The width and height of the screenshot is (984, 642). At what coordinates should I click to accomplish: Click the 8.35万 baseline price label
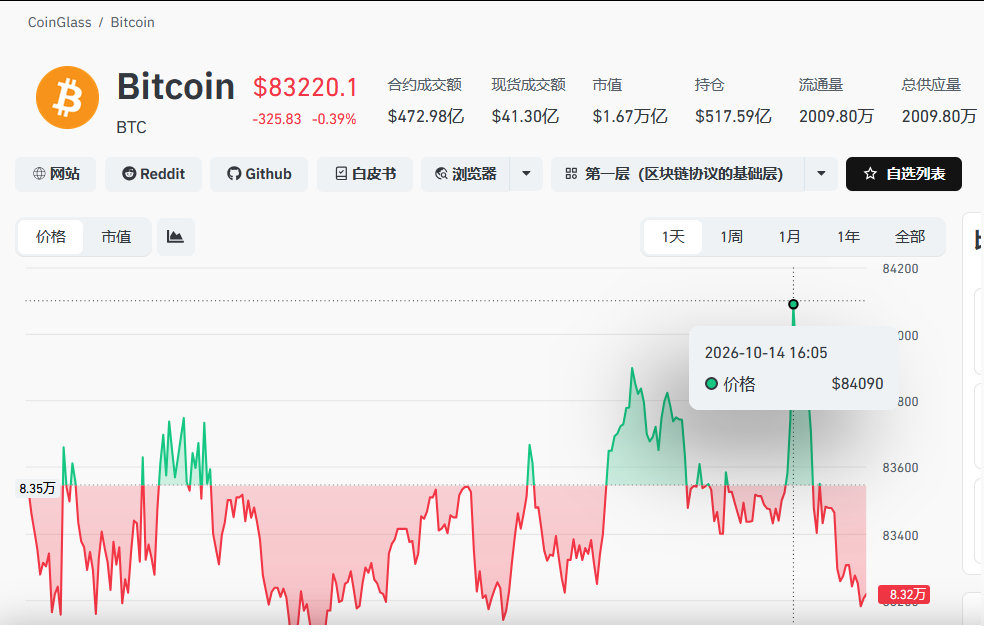pos(37,488)
